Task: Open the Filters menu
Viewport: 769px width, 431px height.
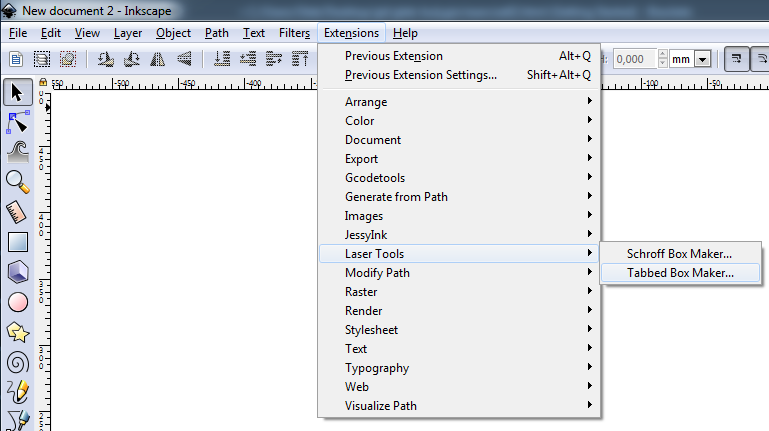Action: coord(294,33)
